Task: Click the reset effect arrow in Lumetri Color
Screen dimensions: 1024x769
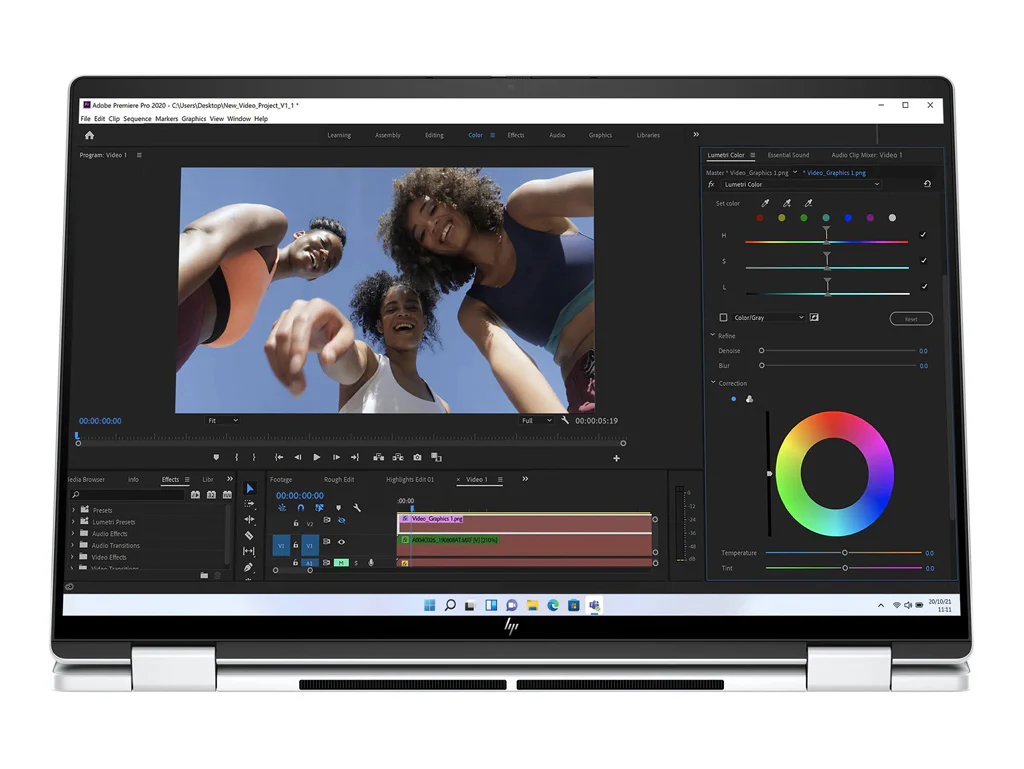Action: [927, 184]
